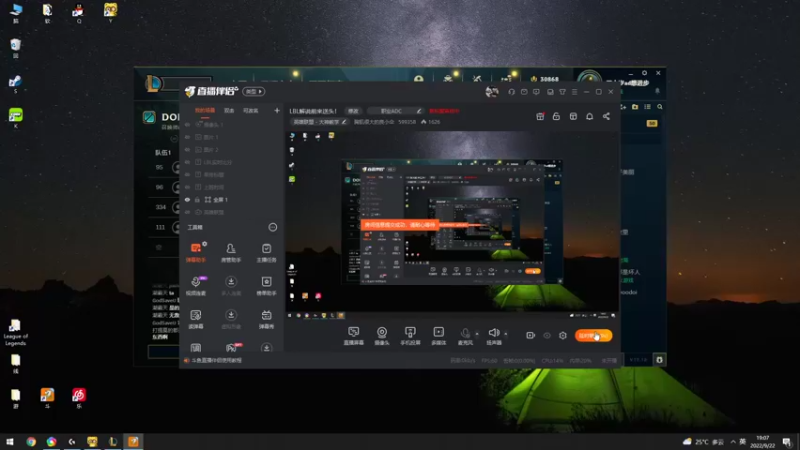Click the bottom-right corner icon of League client

[x=659, y=360]
